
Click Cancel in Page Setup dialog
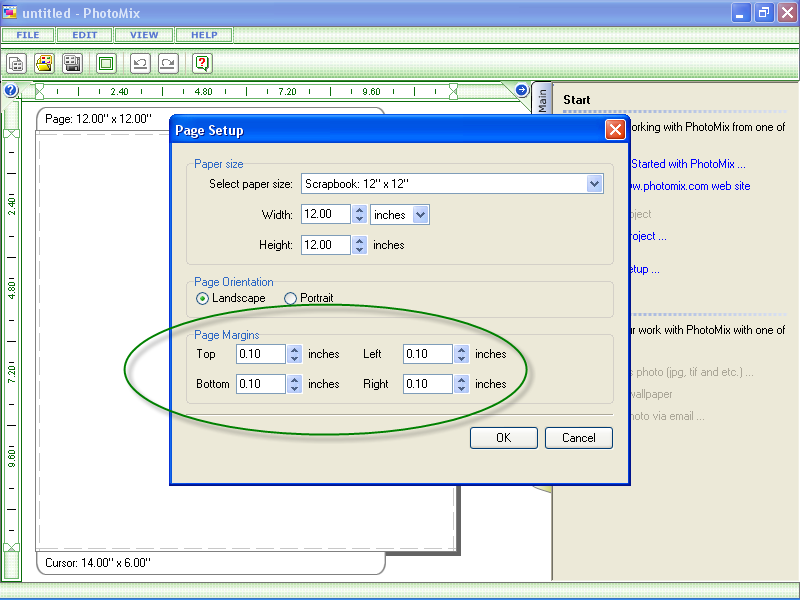pyautogui.click(x=579, y=438)
